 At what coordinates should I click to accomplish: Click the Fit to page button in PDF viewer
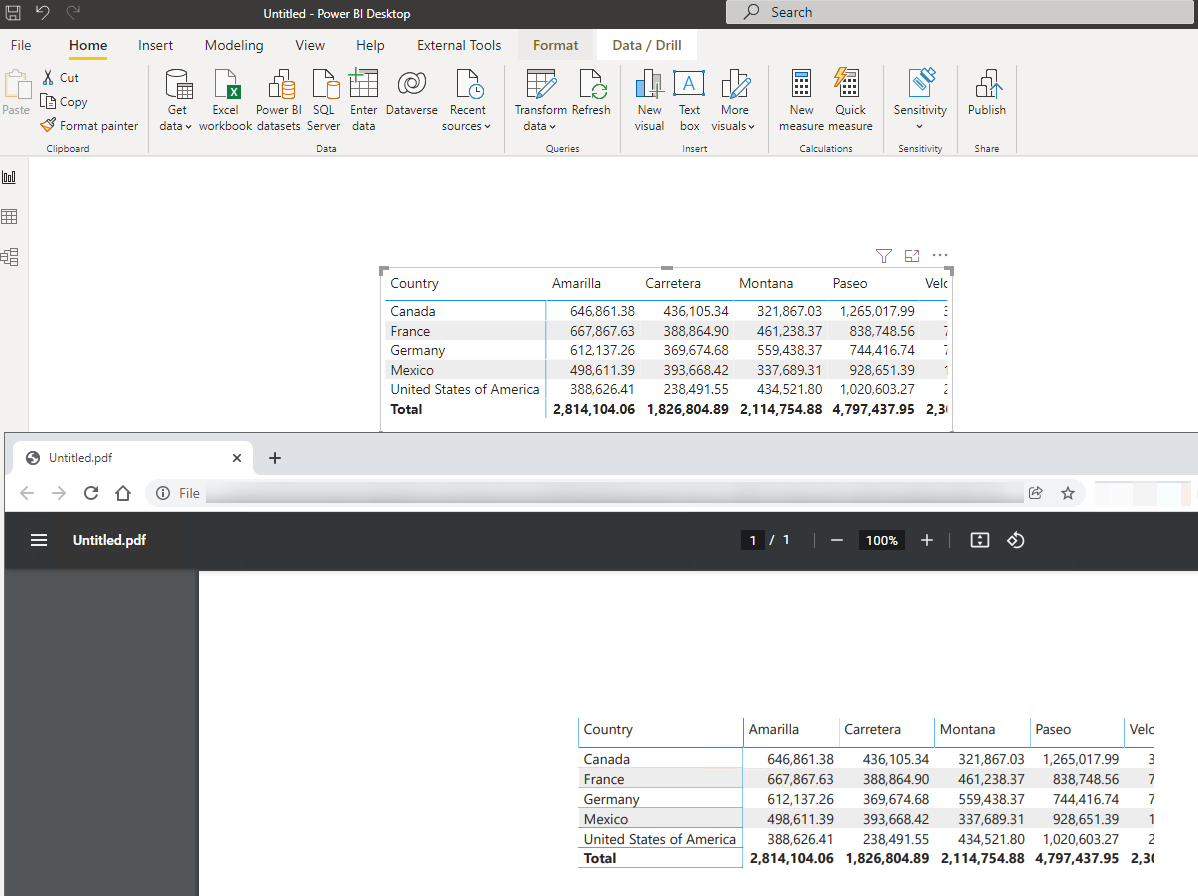979,540
